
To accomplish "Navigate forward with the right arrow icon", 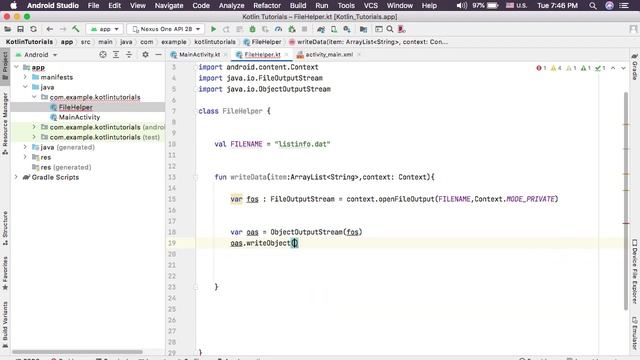I will coord(63,29).
